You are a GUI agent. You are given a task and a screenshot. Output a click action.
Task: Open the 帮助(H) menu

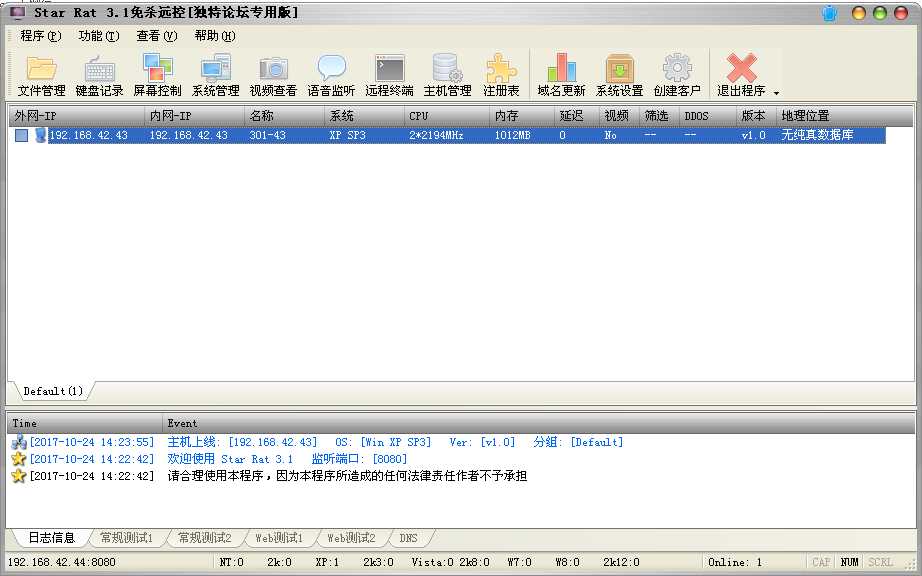[x=215, y=36]
